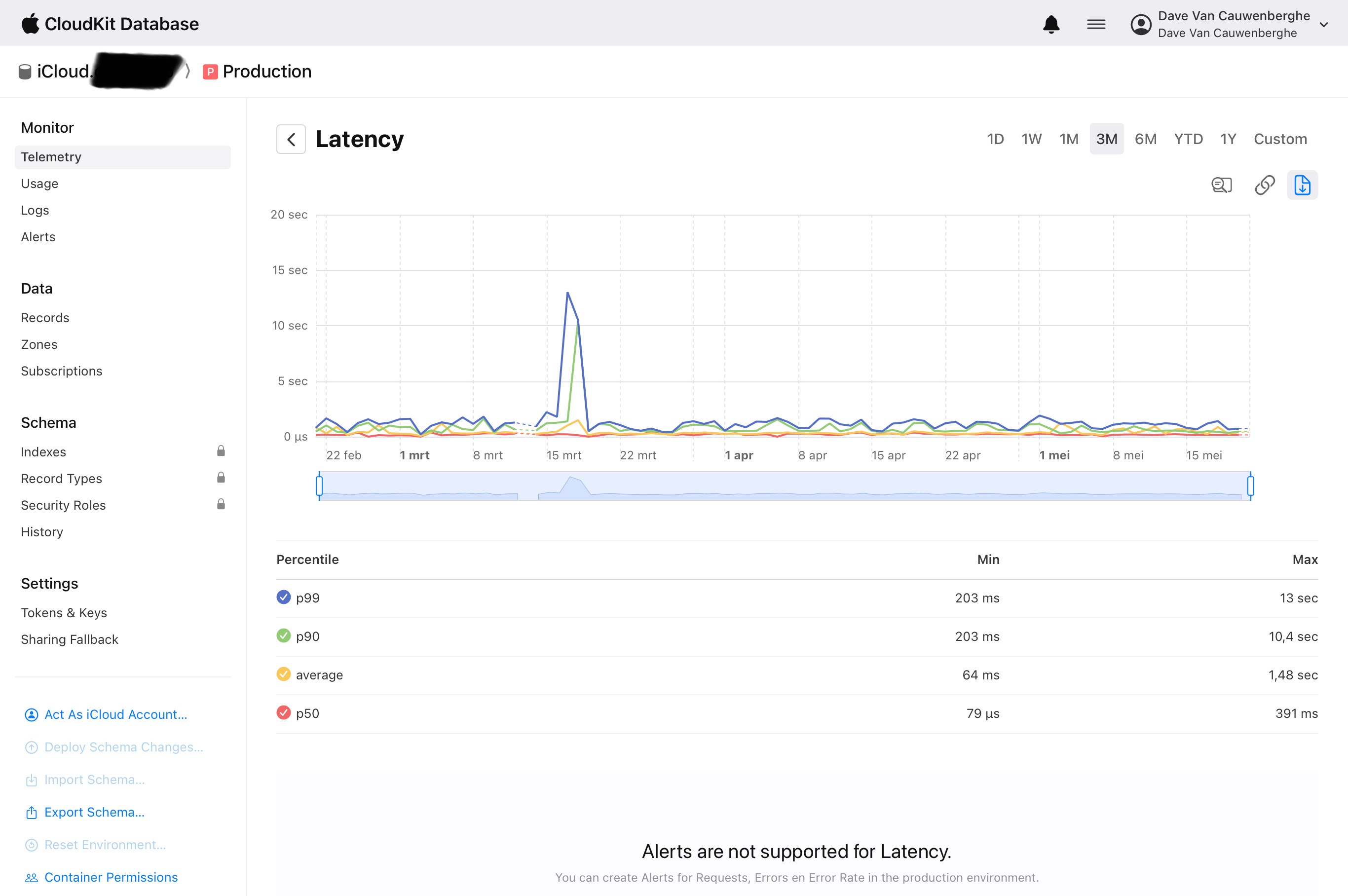Toggle the p90 percentile series

pyautogui.click(x=283, y=635)
